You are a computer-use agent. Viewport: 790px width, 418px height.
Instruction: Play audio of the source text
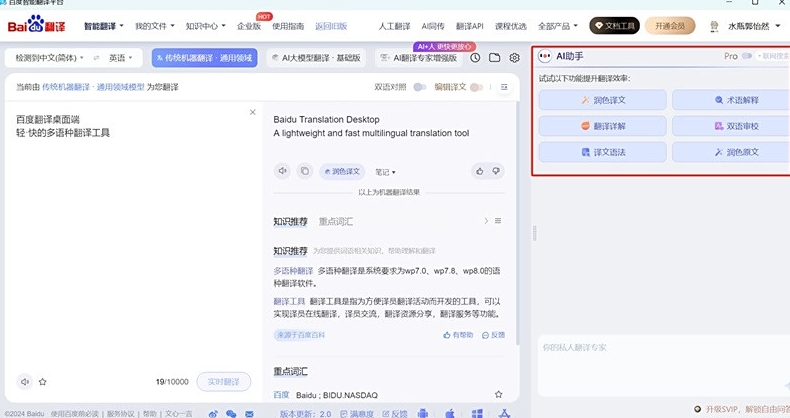pyautogui.click(x=25, y=382)
